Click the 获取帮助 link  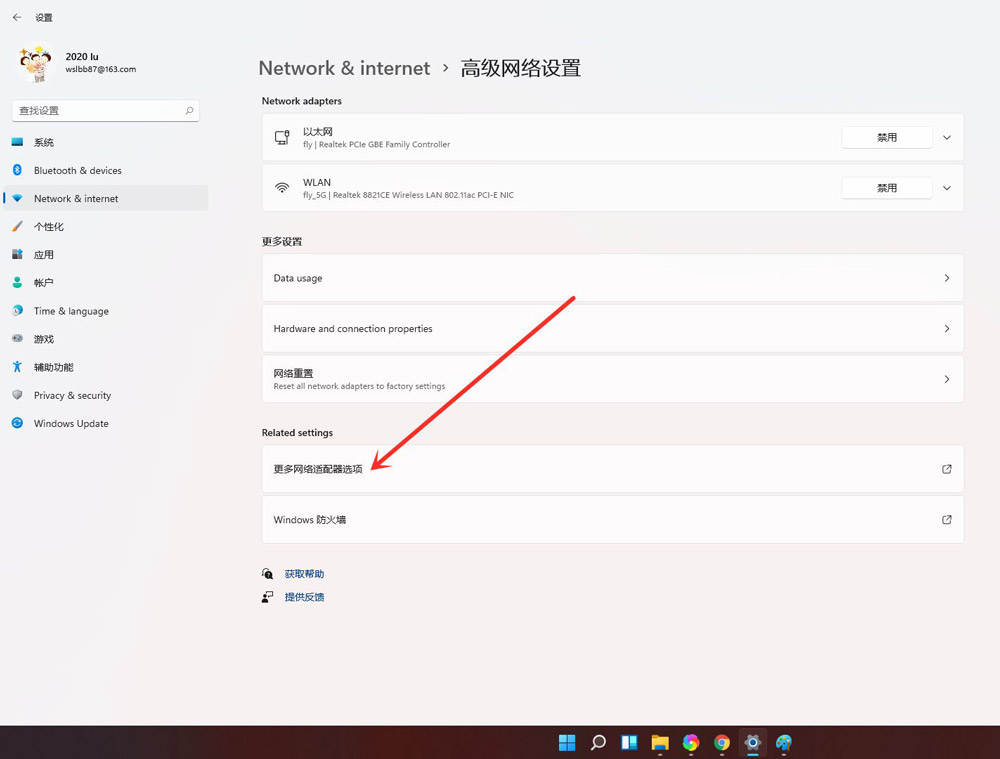[x=303, y=573]
